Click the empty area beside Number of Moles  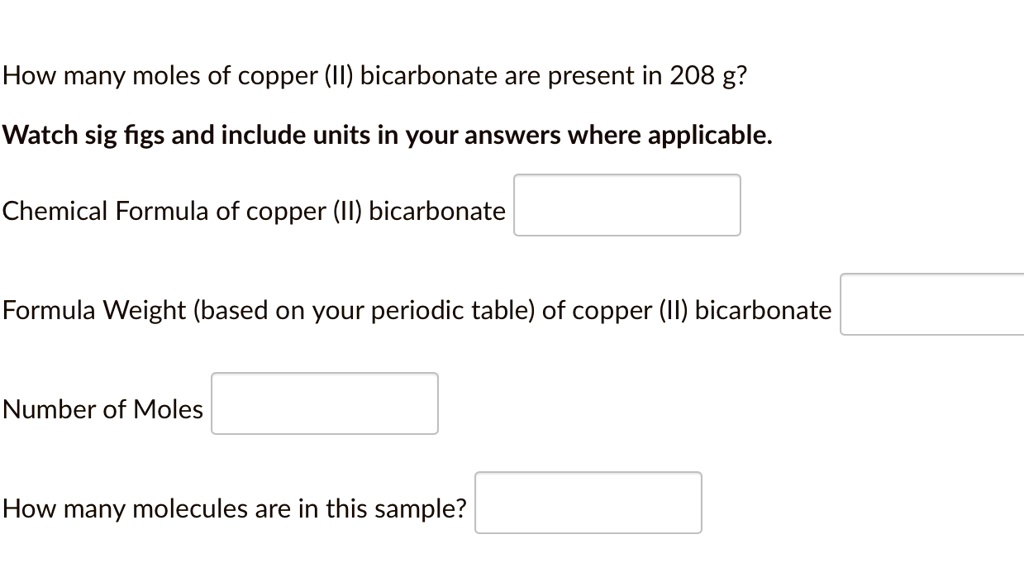324,403
